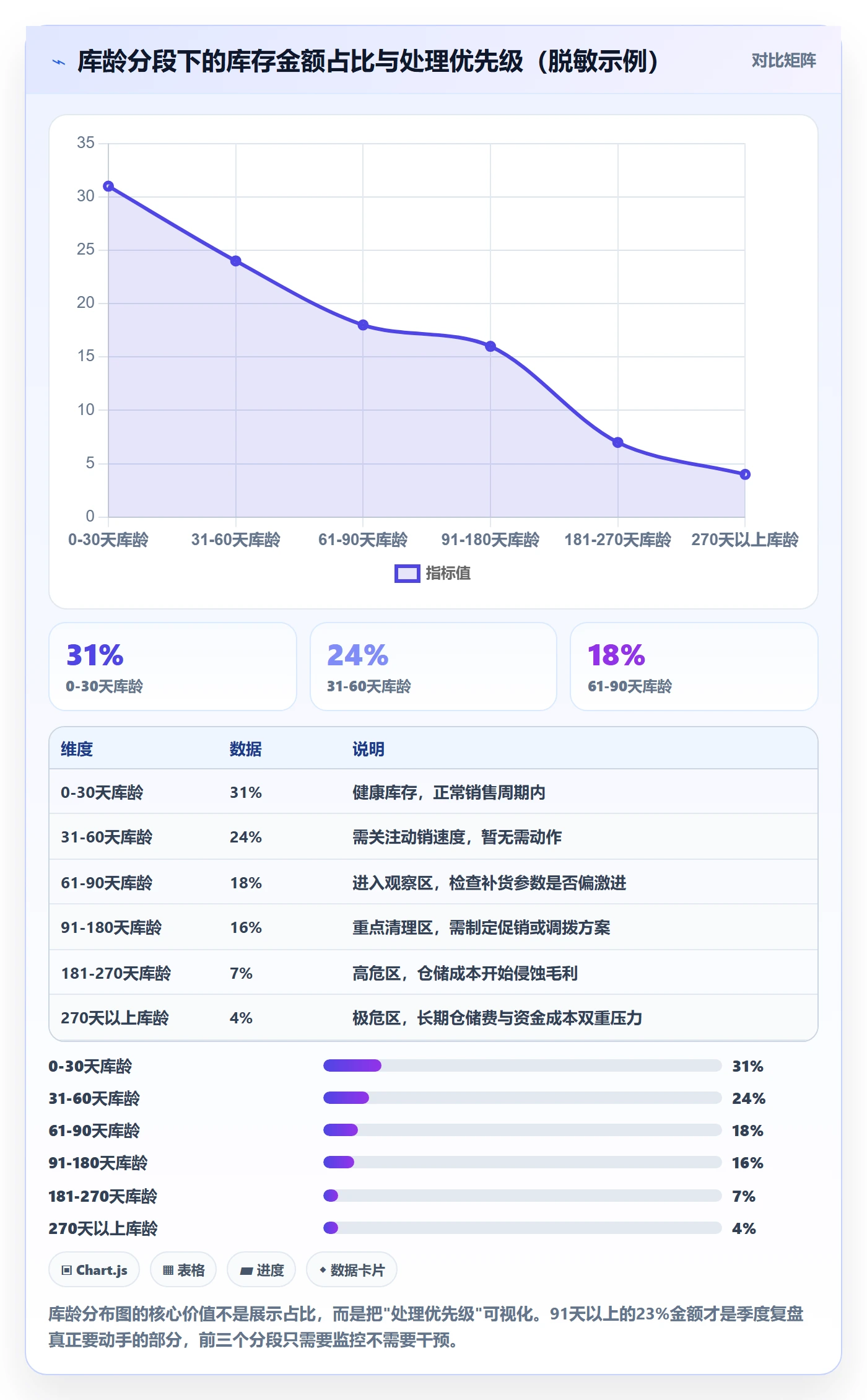This screenshot has height=1400, width=867.
Task: Click the 181-270天库龄 x-axis label
Action: pyautogui.click(x=617, y=540)
